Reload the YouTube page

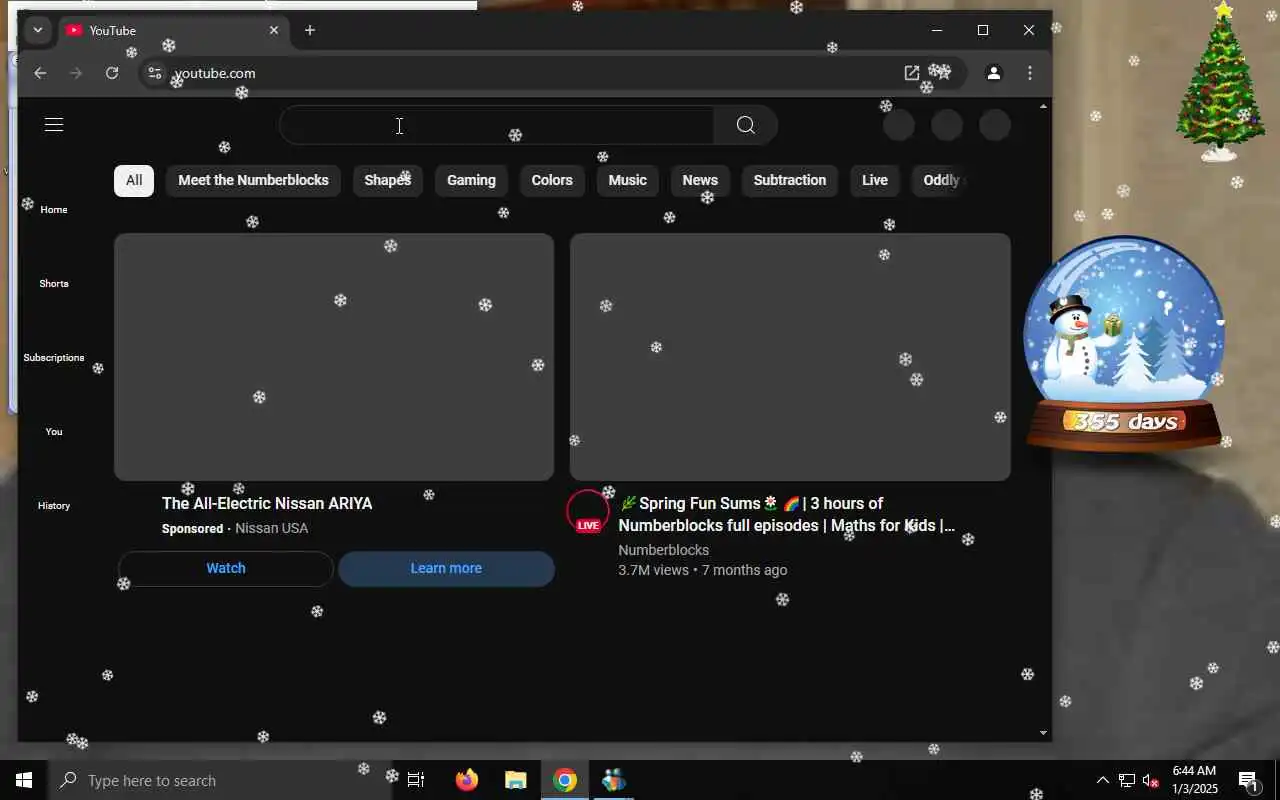[112, 73]
